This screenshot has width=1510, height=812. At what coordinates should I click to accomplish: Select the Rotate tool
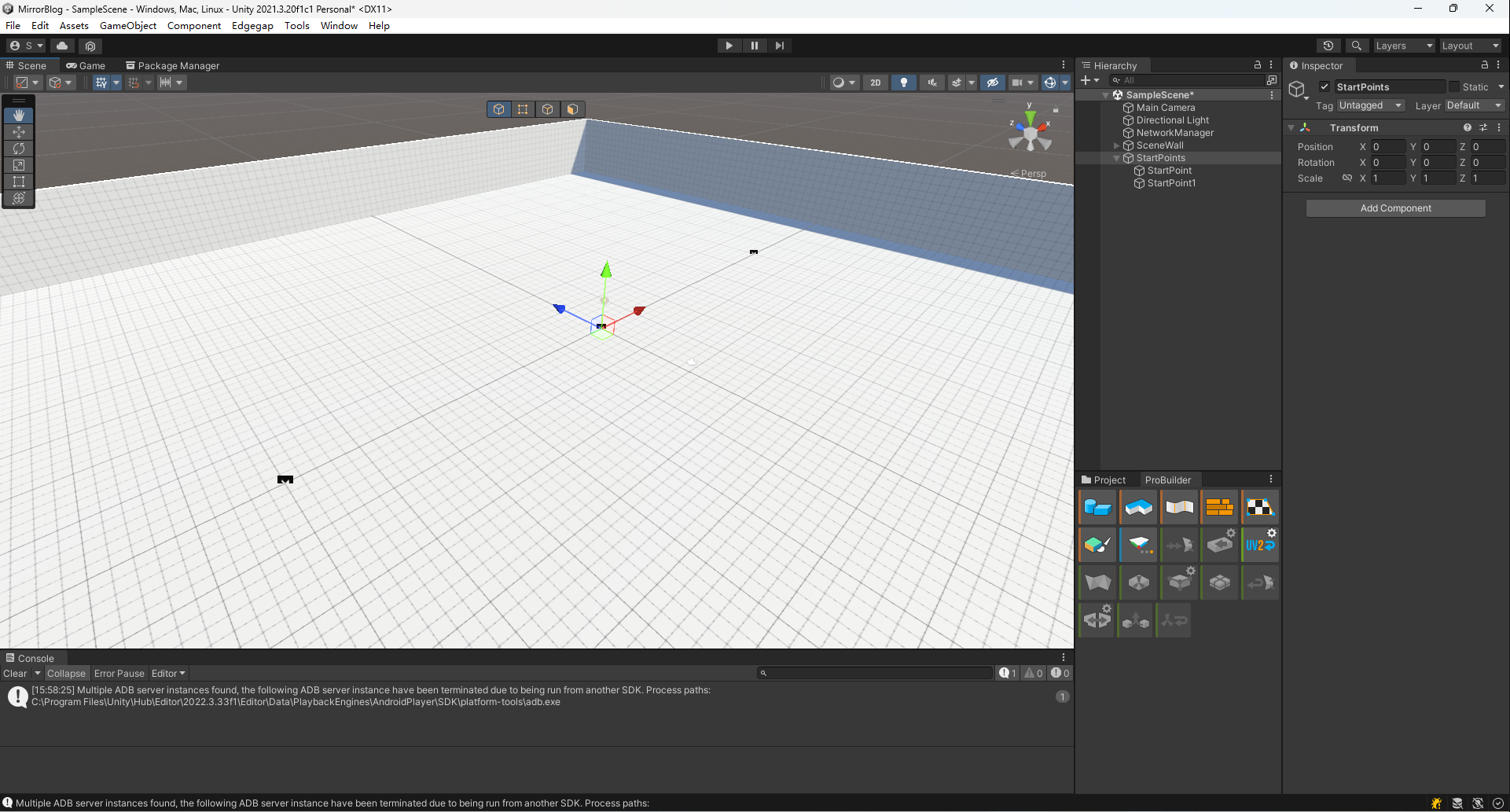19,149
